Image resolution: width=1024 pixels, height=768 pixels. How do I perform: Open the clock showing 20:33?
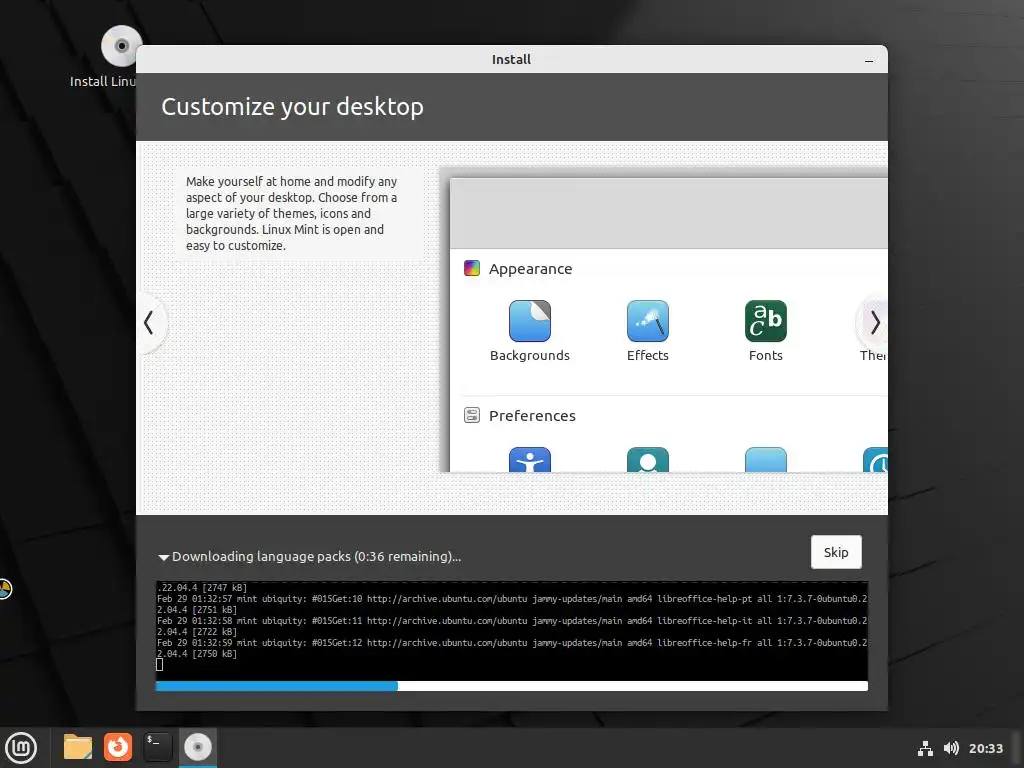point(985,748)
